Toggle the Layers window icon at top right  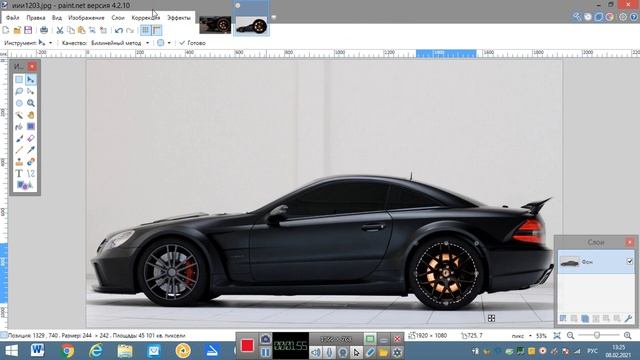[599, 17]
